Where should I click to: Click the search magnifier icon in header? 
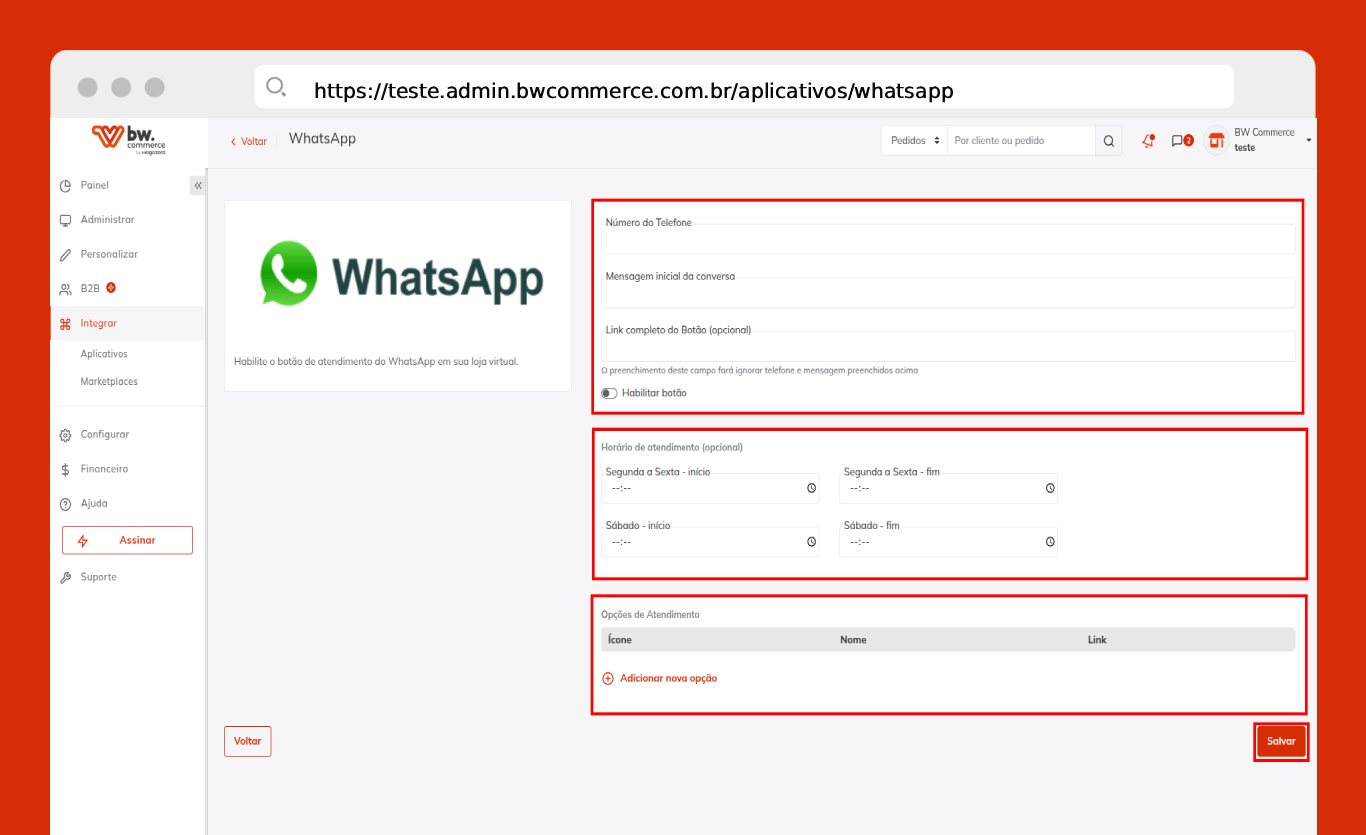(x=1108, y=141)
